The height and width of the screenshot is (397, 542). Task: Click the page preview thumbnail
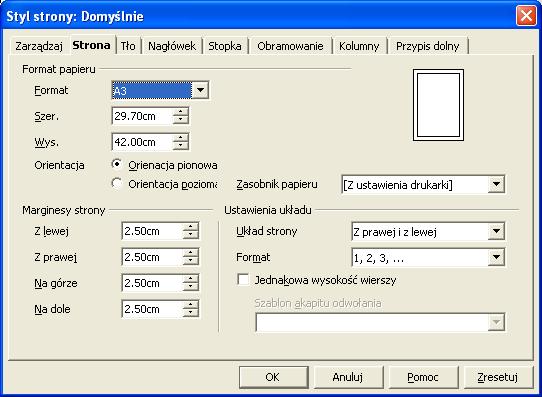point(438,105)
